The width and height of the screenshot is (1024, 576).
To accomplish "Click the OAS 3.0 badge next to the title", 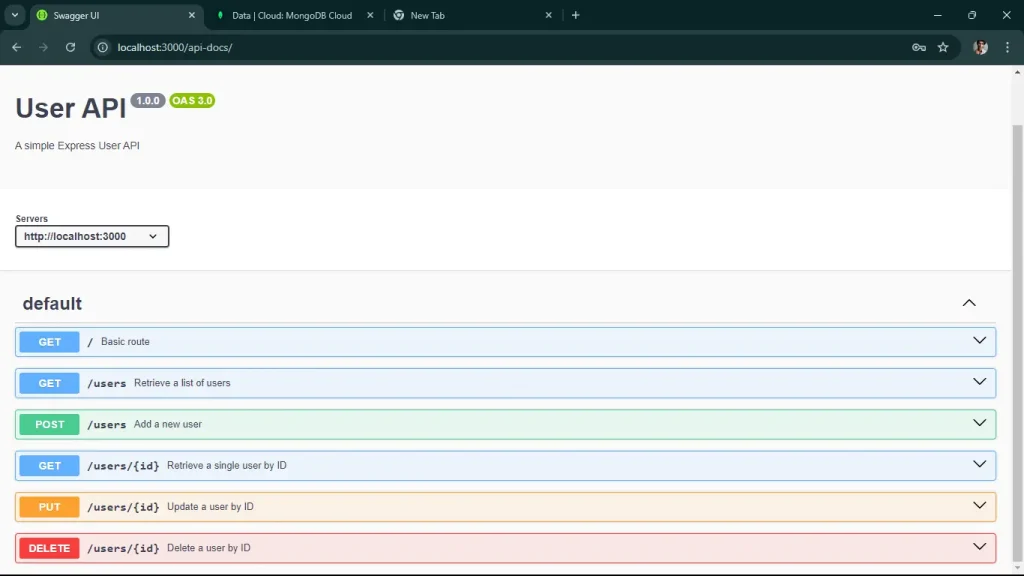I will (190, 100).
